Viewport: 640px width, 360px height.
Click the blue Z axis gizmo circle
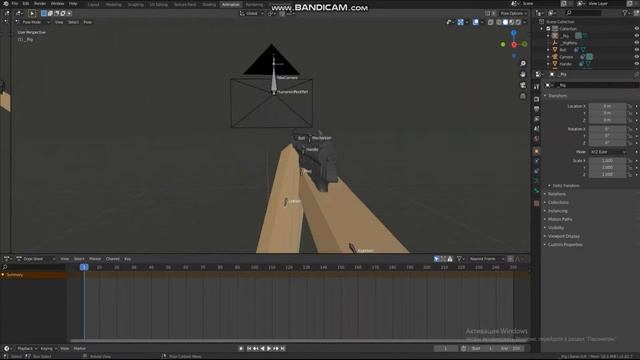[514, 33]
